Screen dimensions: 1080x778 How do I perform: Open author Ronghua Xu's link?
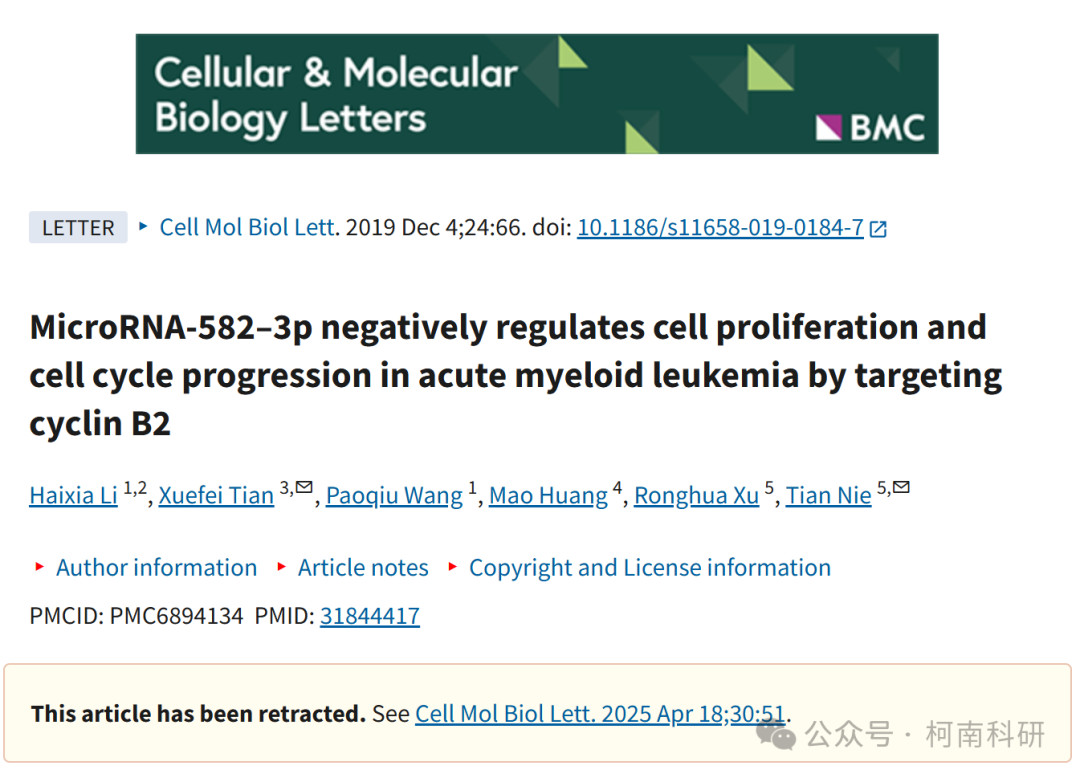point(696,495)
